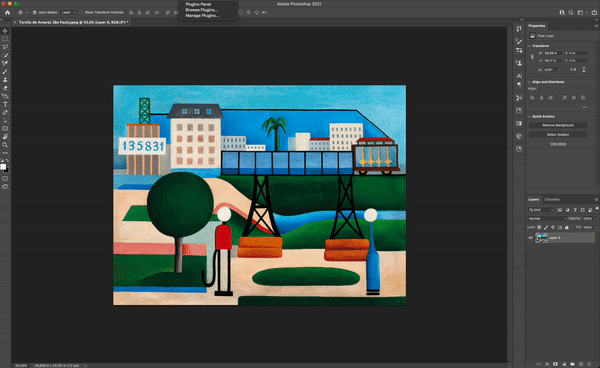Hide Layer 0 with eye icon
Image resolution: width=600 pixels, height=368 pixels.
[x=531, y=238]
